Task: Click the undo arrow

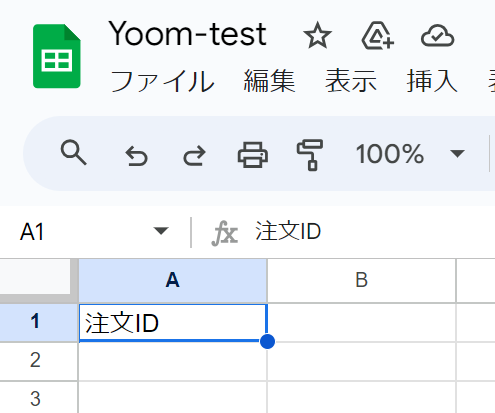Action: point(136,155)
